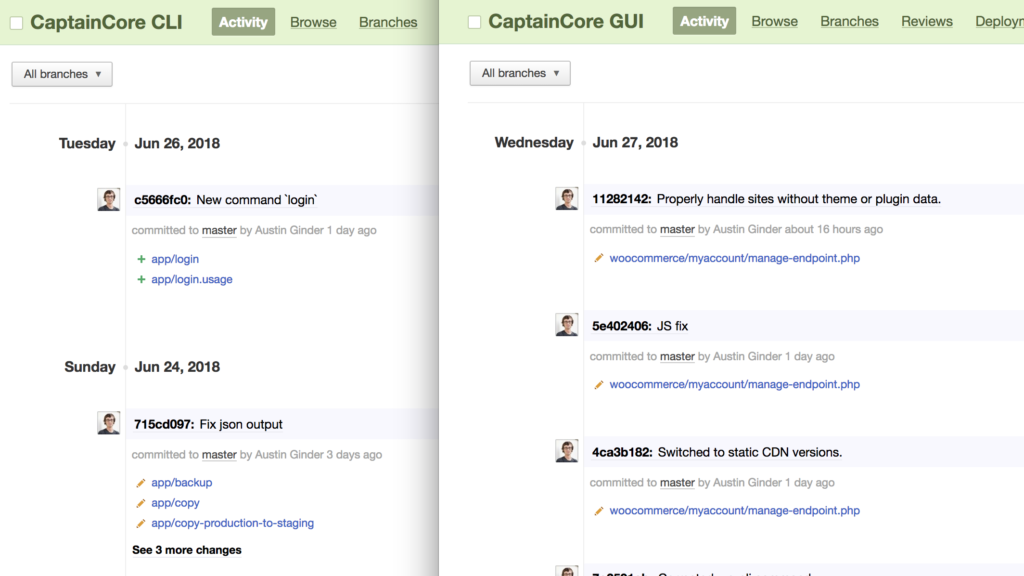1024x576 pixels.
Task: Open commit 4ca3b182 link
Action: coord(621,452)
